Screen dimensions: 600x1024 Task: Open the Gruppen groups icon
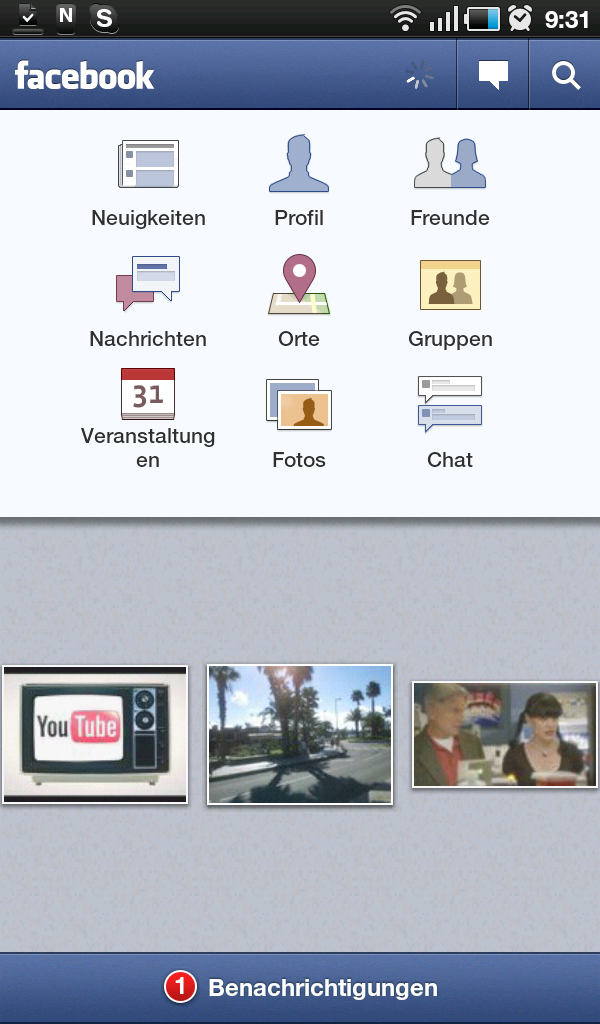coord(450,285)
